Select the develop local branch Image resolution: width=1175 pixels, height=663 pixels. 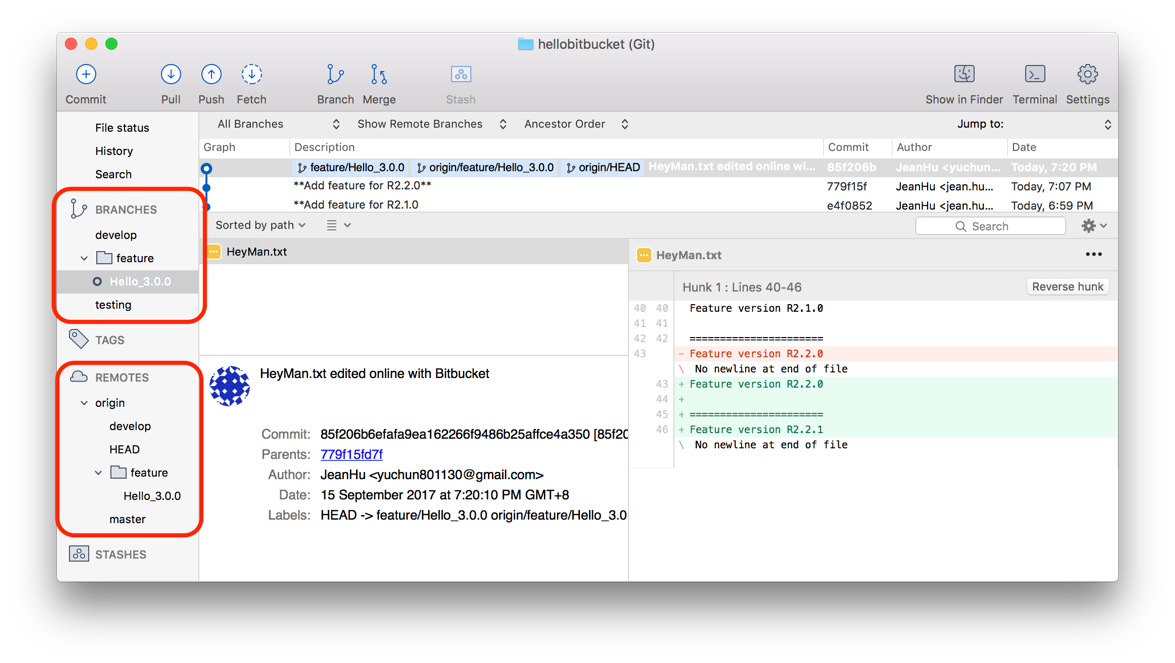116,234
